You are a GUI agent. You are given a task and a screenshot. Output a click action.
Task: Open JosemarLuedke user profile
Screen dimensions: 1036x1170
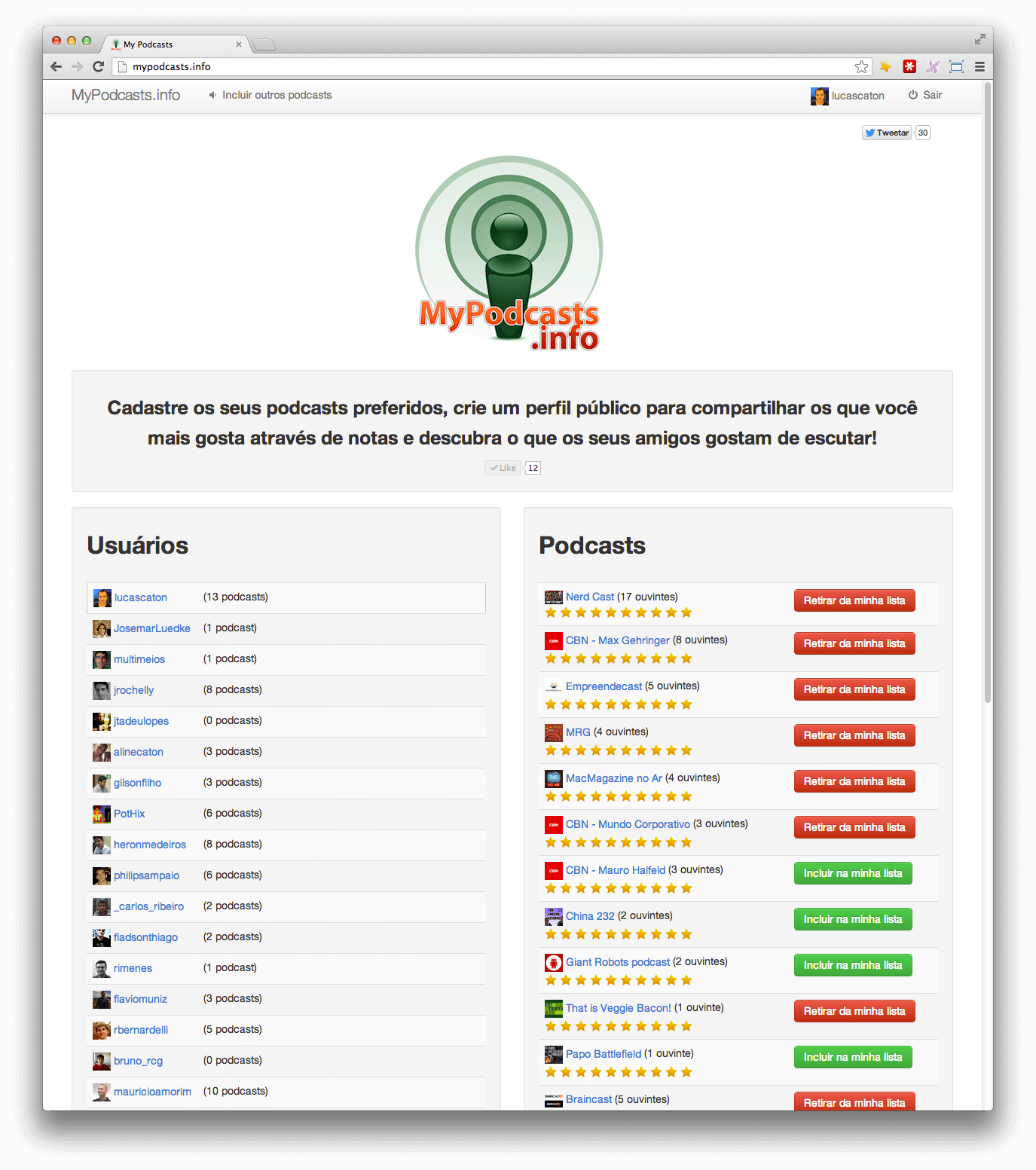[151, 628]
